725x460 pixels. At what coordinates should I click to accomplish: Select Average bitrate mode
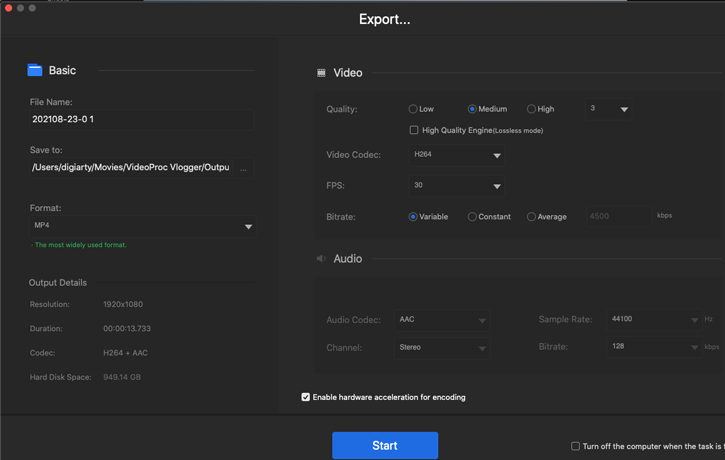[531, 217]
